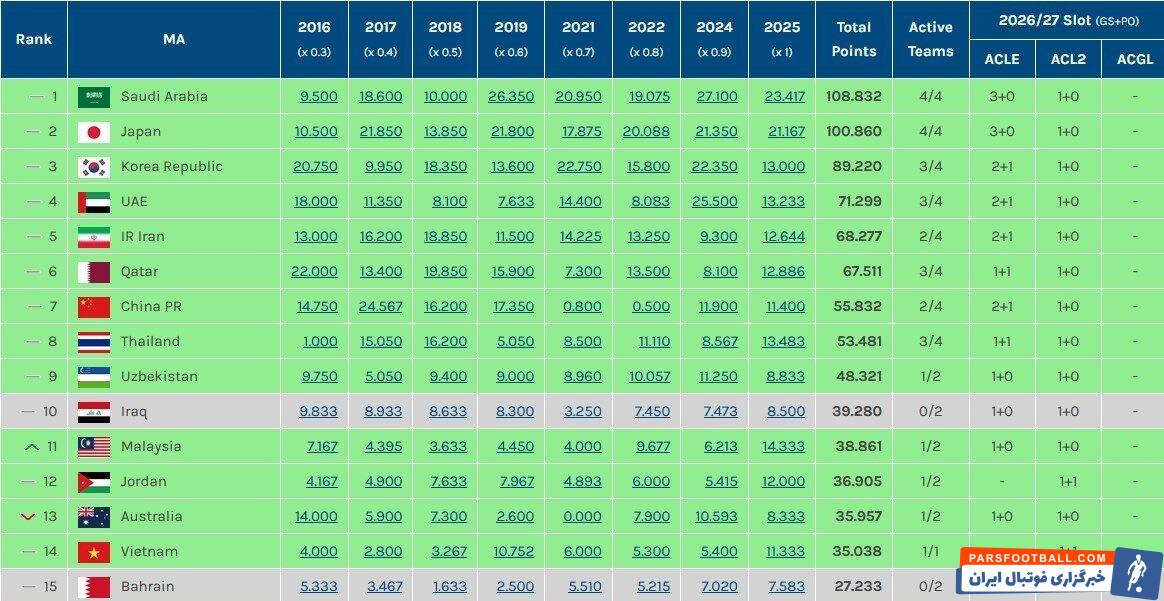The width and height of the screenshot is (1164, 601).
Task: Click the ACLE slot column header
Action: pyautogui.click(x=1001, y=59)
